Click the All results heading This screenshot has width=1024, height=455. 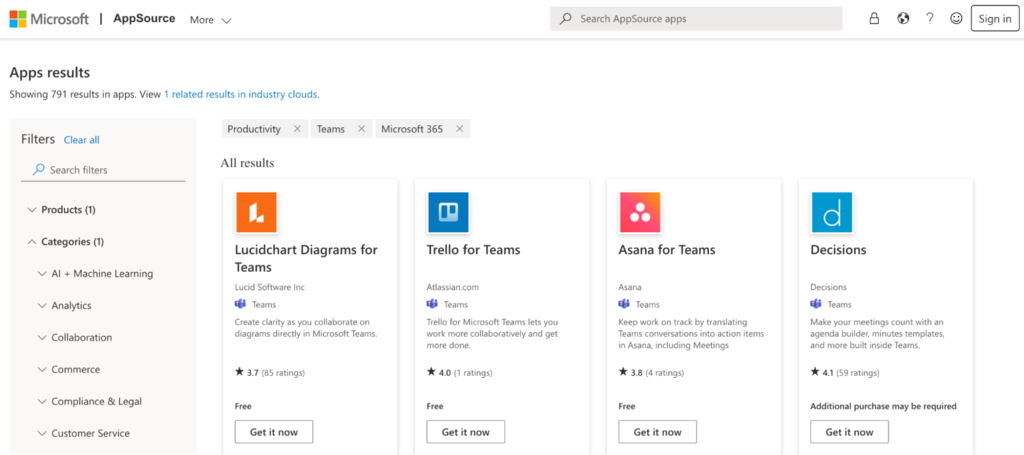pos(247,163)
